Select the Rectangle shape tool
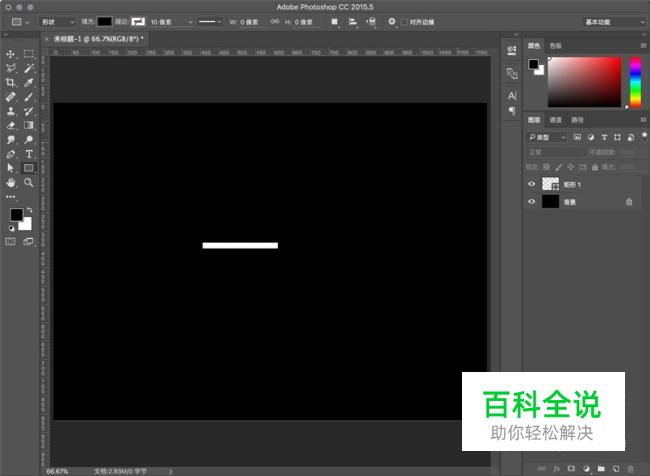This screenshot has width=650, height=476. click(x=29, y=168)
